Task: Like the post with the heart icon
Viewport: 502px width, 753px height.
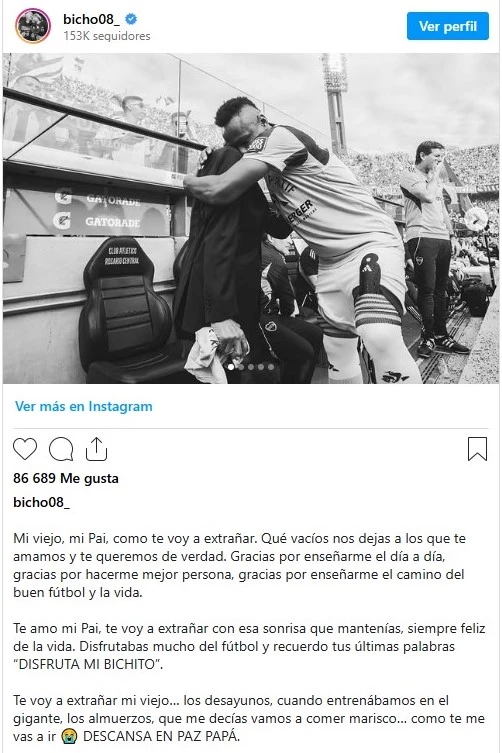Action: pos(25,449)
